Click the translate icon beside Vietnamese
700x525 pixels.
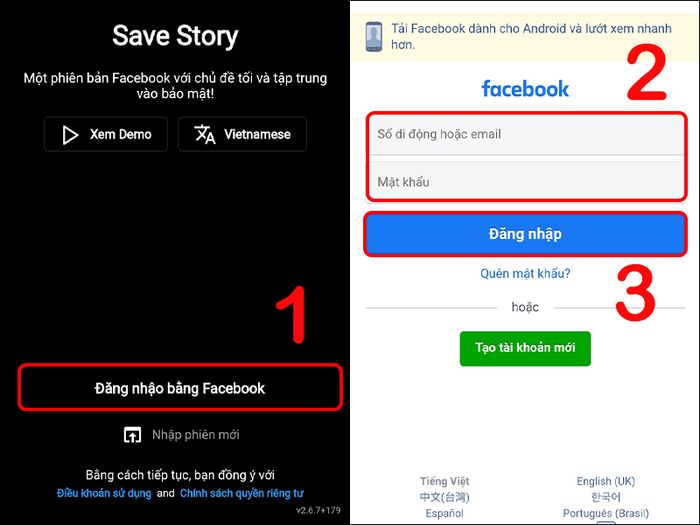click(x=205, y=134)
